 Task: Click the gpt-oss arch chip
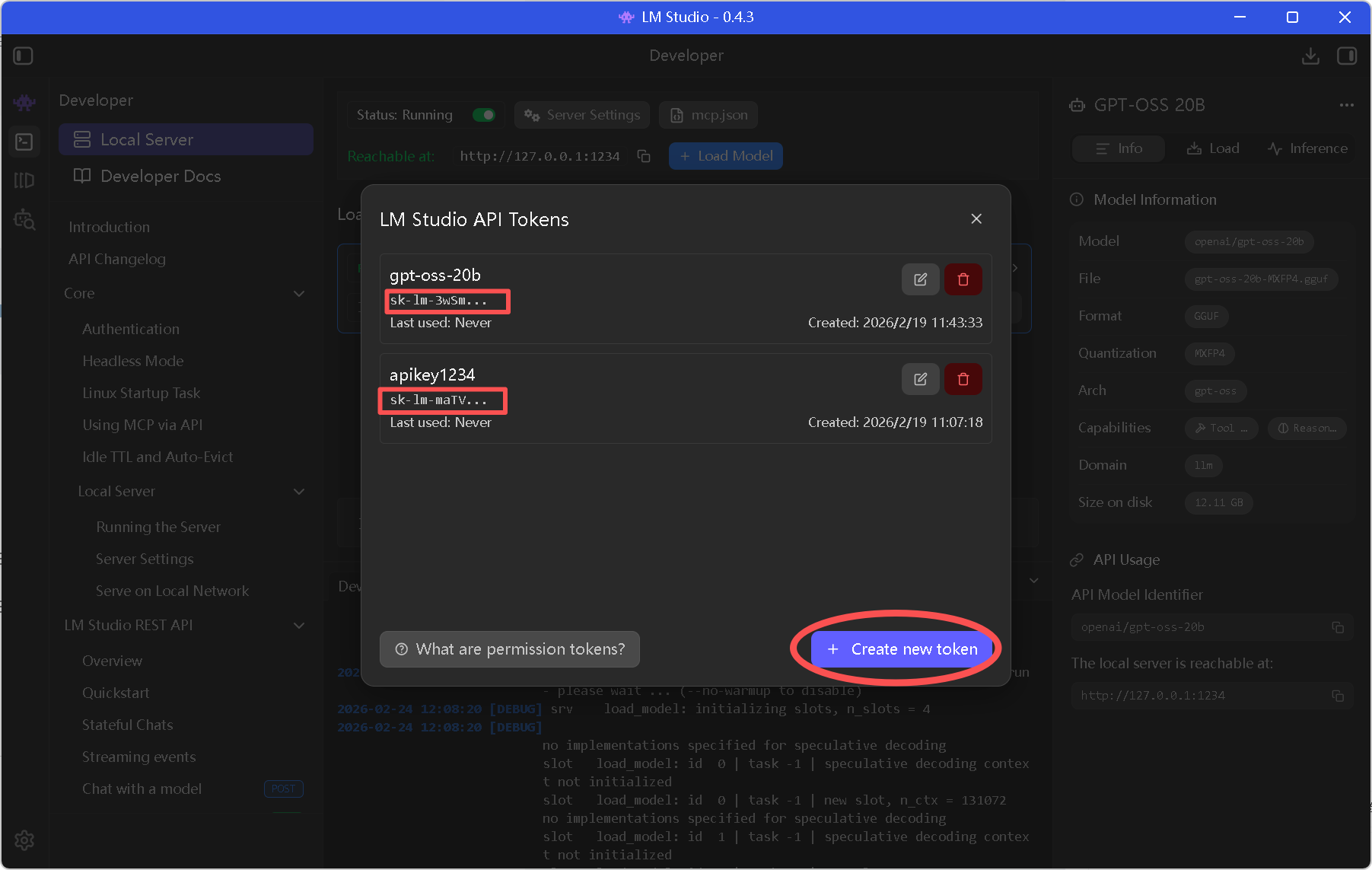(1216, 391)
